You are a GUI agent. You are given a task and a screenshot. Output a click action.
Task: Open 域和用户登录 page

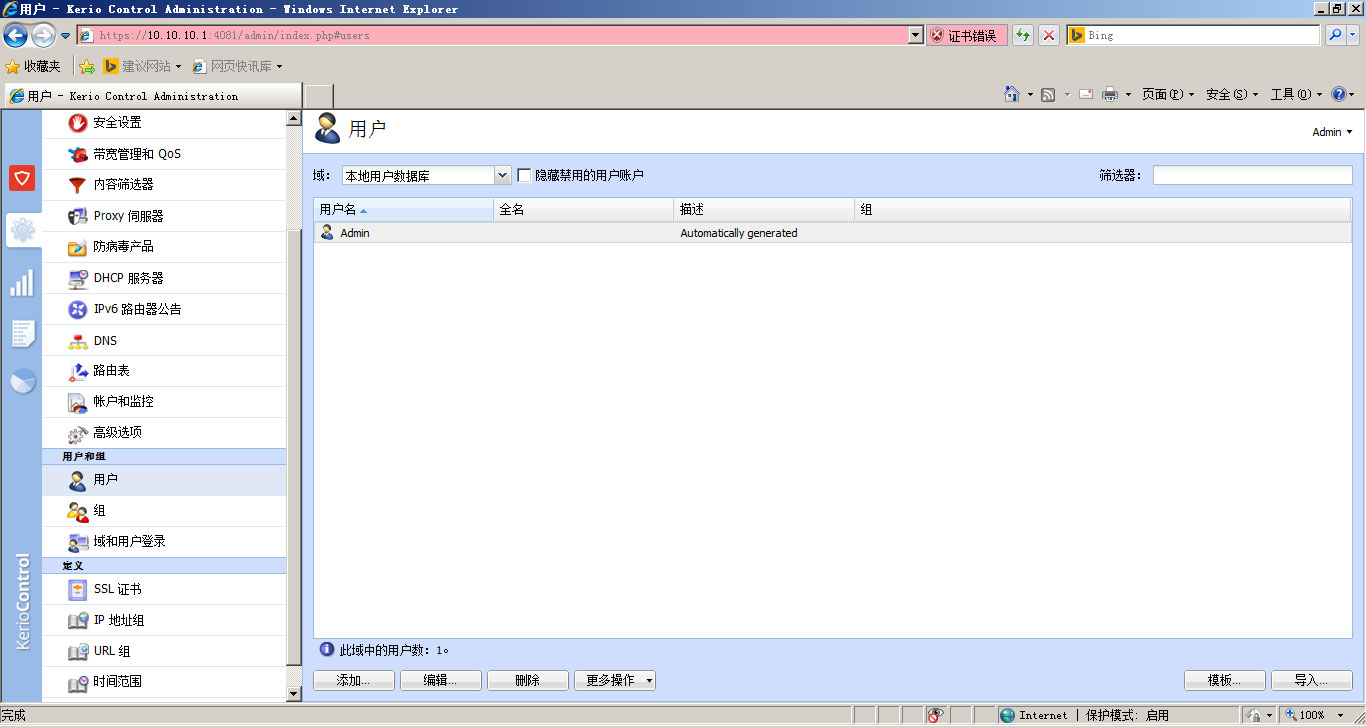(164, 542)
